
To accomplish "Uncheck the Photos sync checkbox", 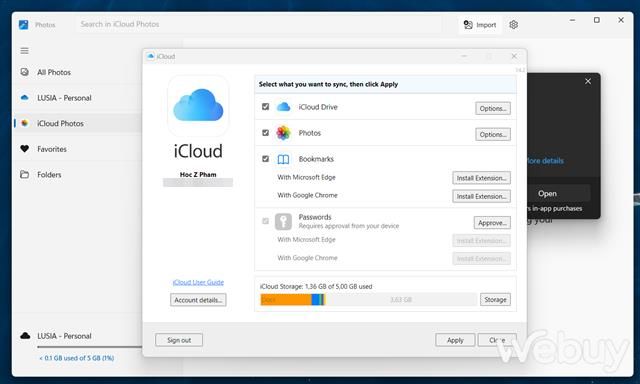I will (265, 133).
